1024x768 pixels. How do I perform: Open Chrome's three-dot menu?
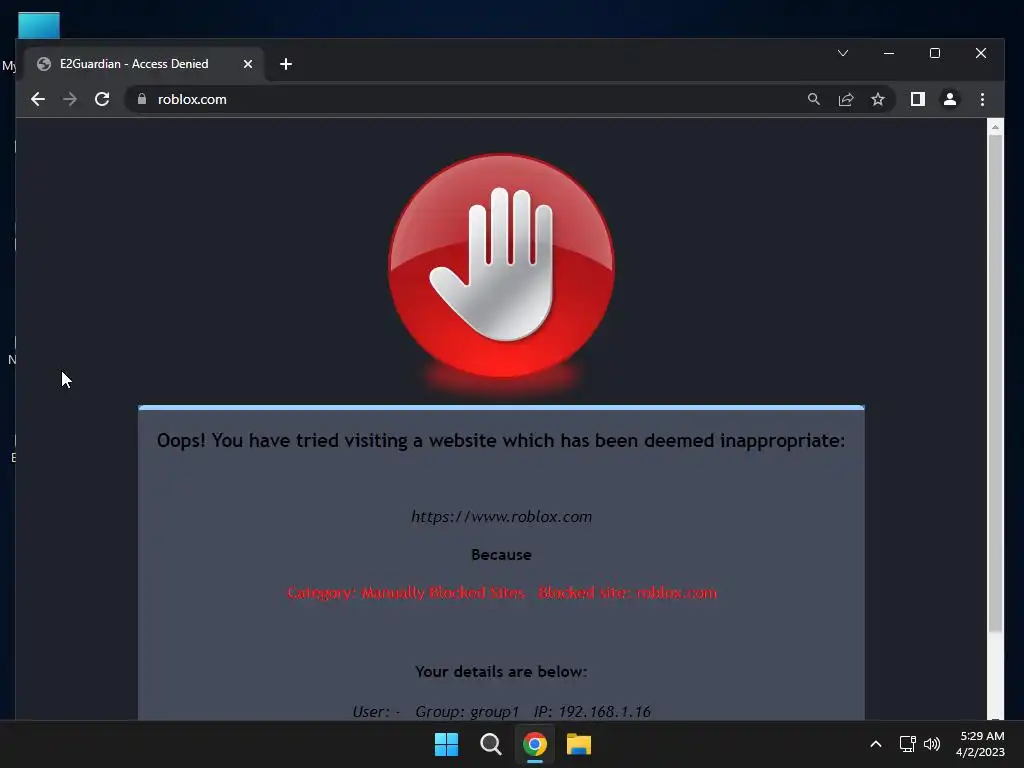click(x=982, y=99)
